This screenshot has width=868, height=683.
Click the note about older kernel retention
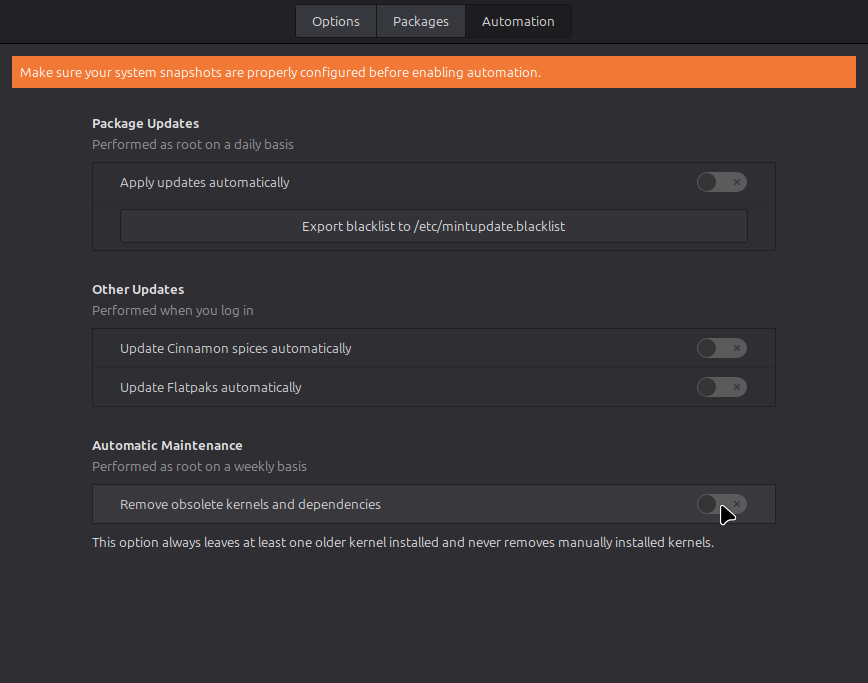pyautogui.click(x=403, y=542)
